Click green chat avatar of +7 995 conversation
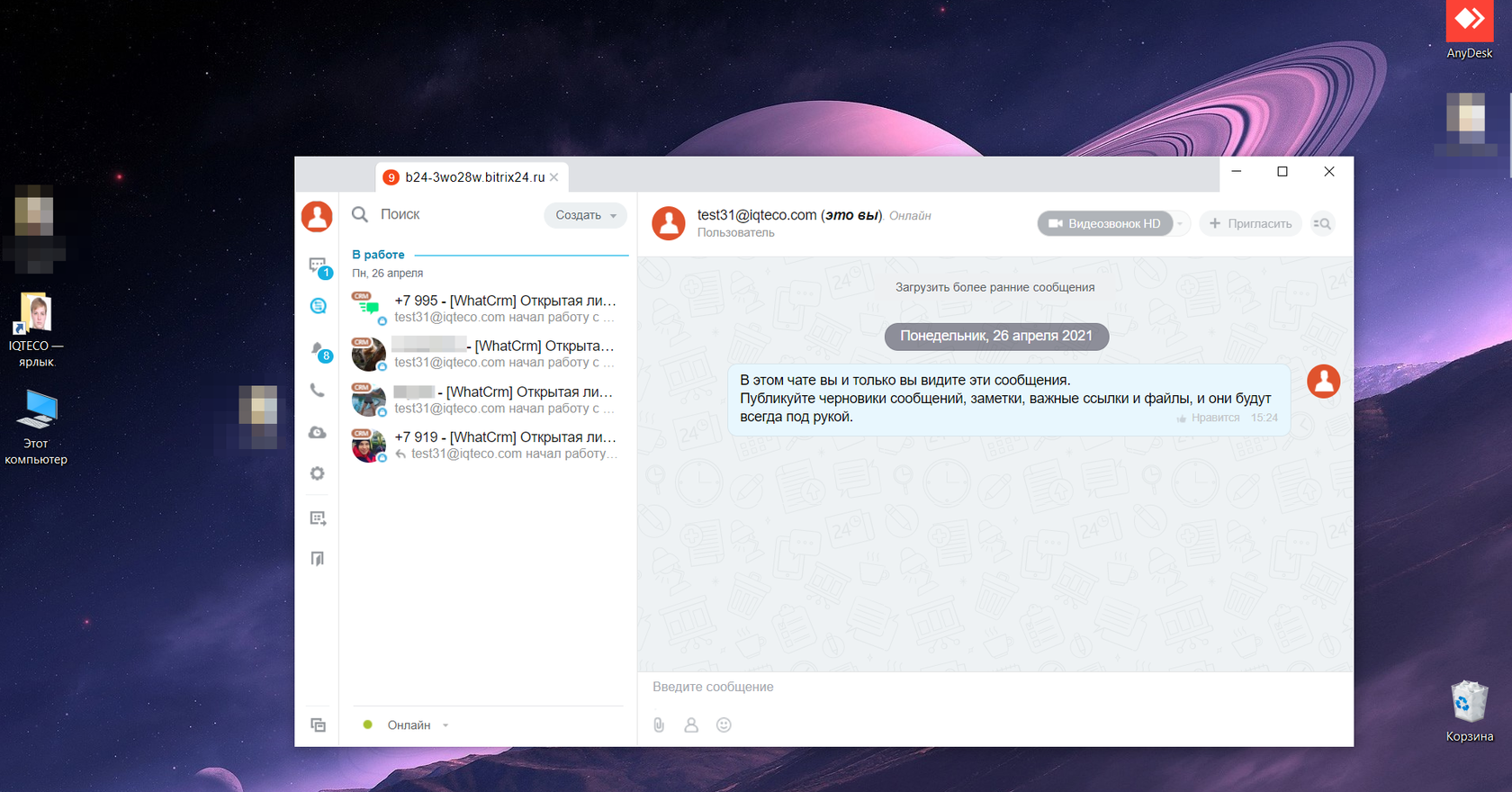The width and height of the screenshot is (1512, 792). pos(368,309)
